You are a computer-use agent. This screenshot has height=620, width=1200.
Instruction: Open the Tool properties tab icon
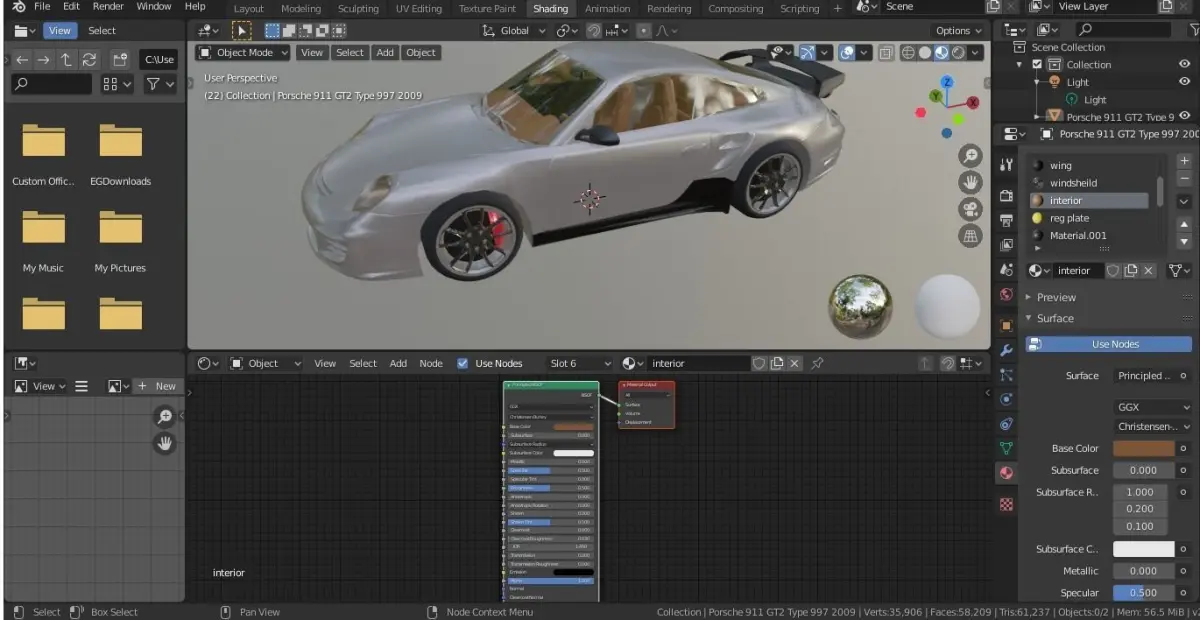1007,164
